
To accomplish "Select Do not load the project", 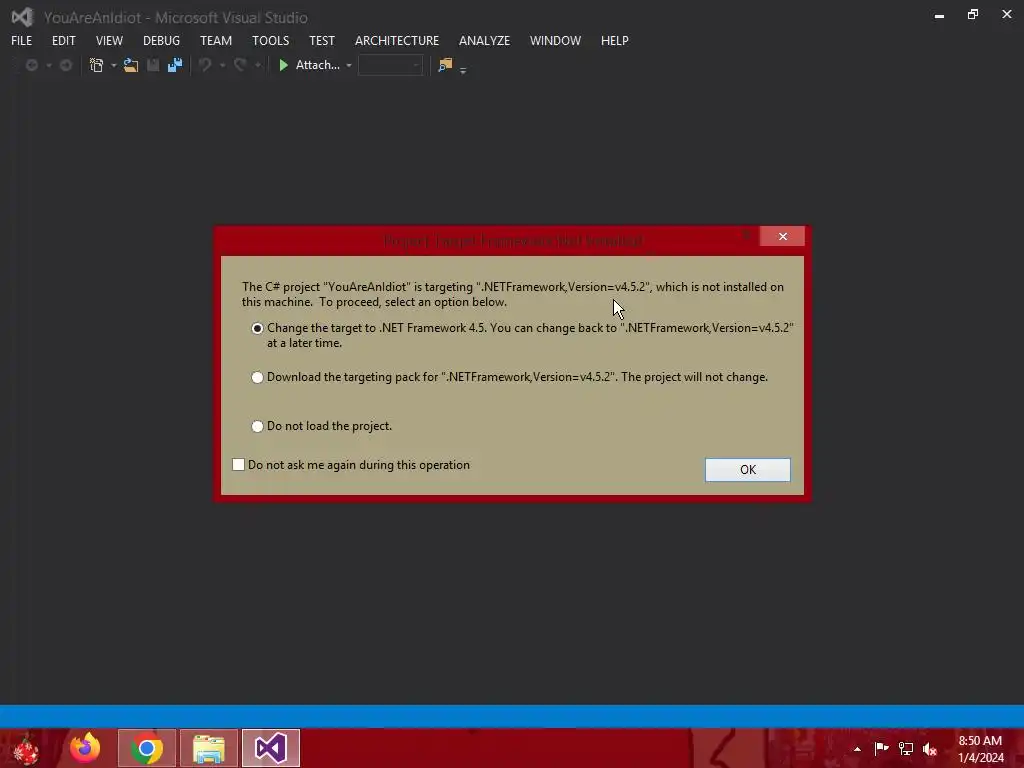I will [x=257, y=426].
